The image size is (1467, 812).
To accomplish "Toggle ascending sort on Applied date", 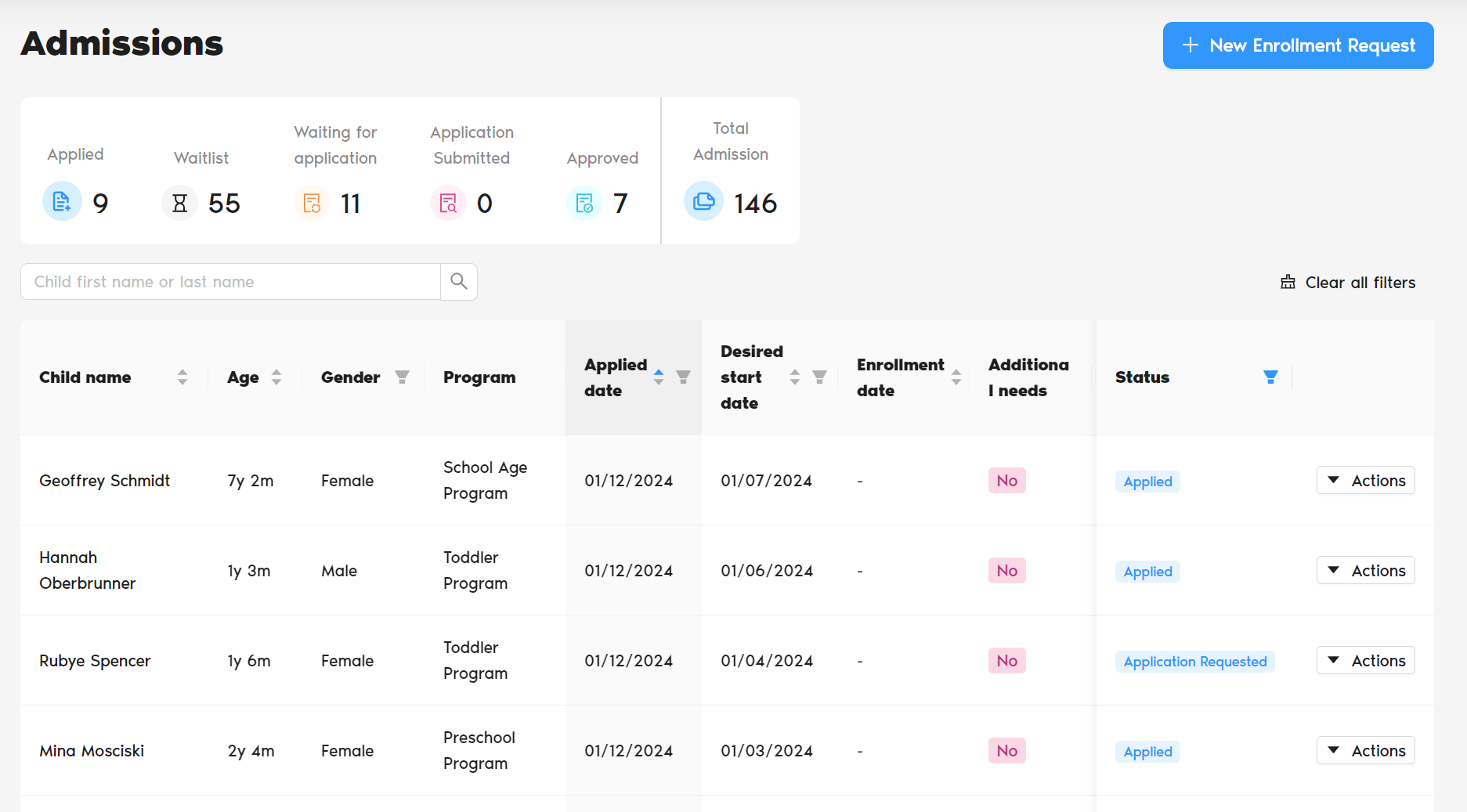I will coord(659,377).
